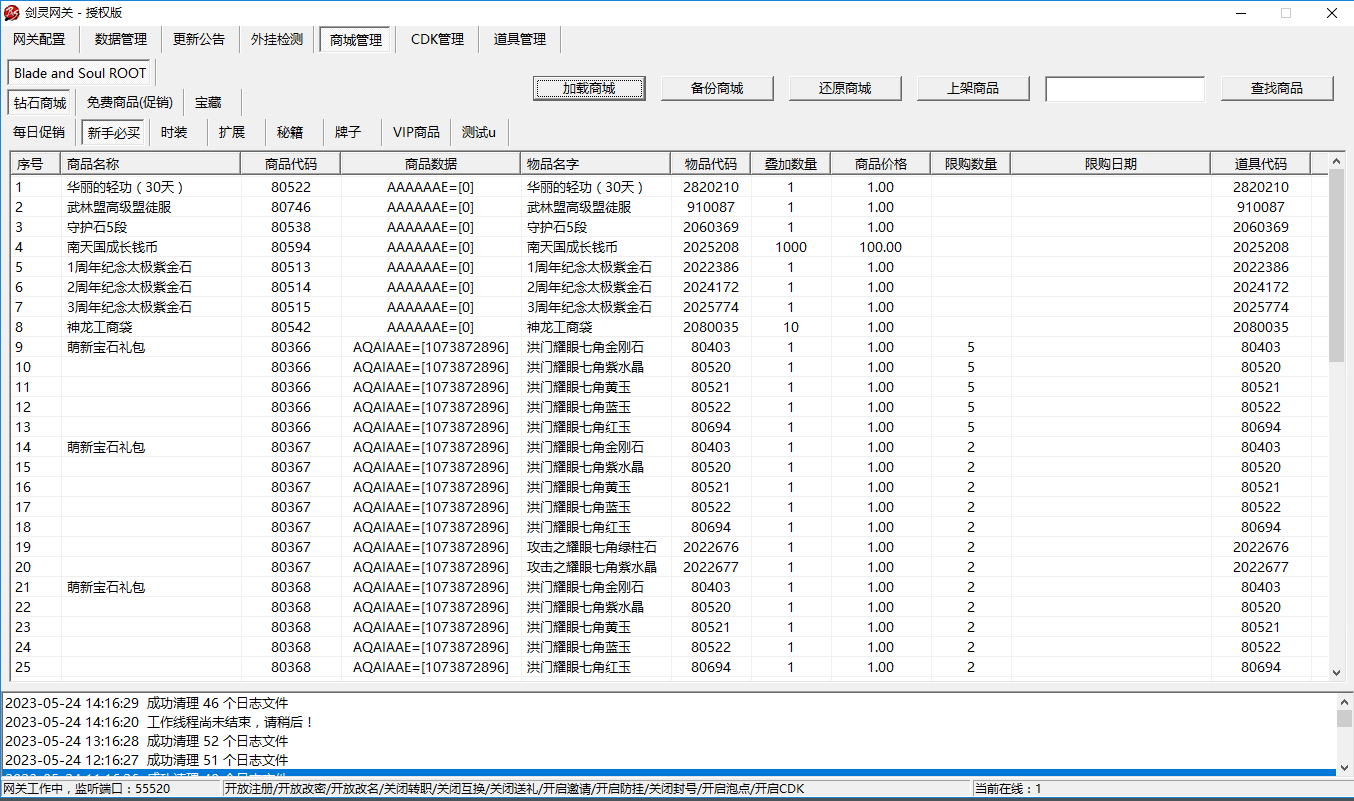Click the table scrollbar down arrow
The image size is (1354, 801).
(1337, 673)
